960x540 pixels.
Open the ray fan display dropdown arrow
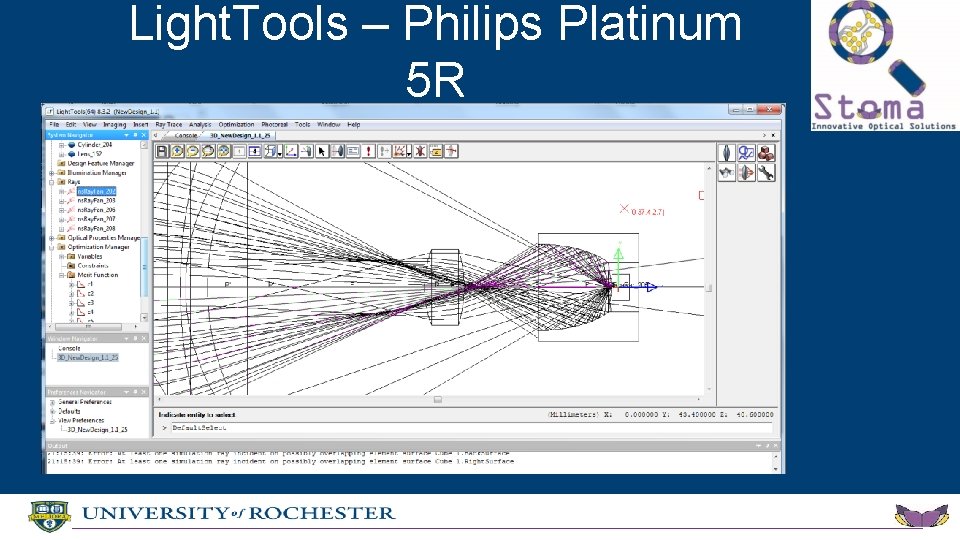(x=409, y=152)
